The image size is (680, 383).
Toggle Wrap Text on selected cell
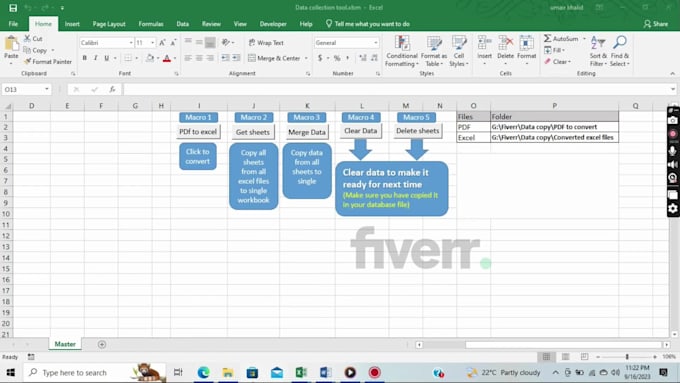266,43
